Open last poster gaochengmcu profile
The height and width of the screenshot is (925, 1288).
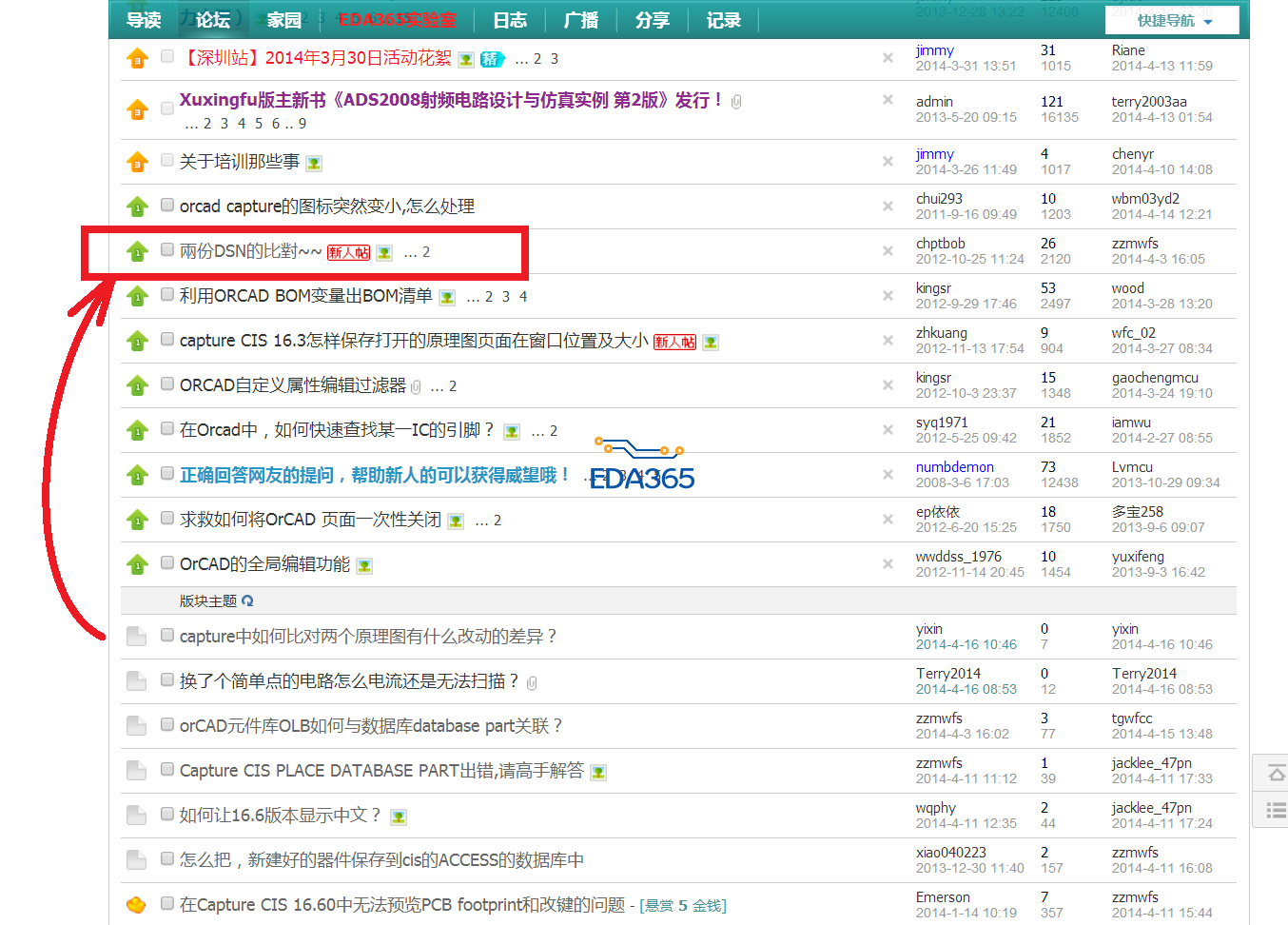pyautogui.click(x=1155, y=378)
